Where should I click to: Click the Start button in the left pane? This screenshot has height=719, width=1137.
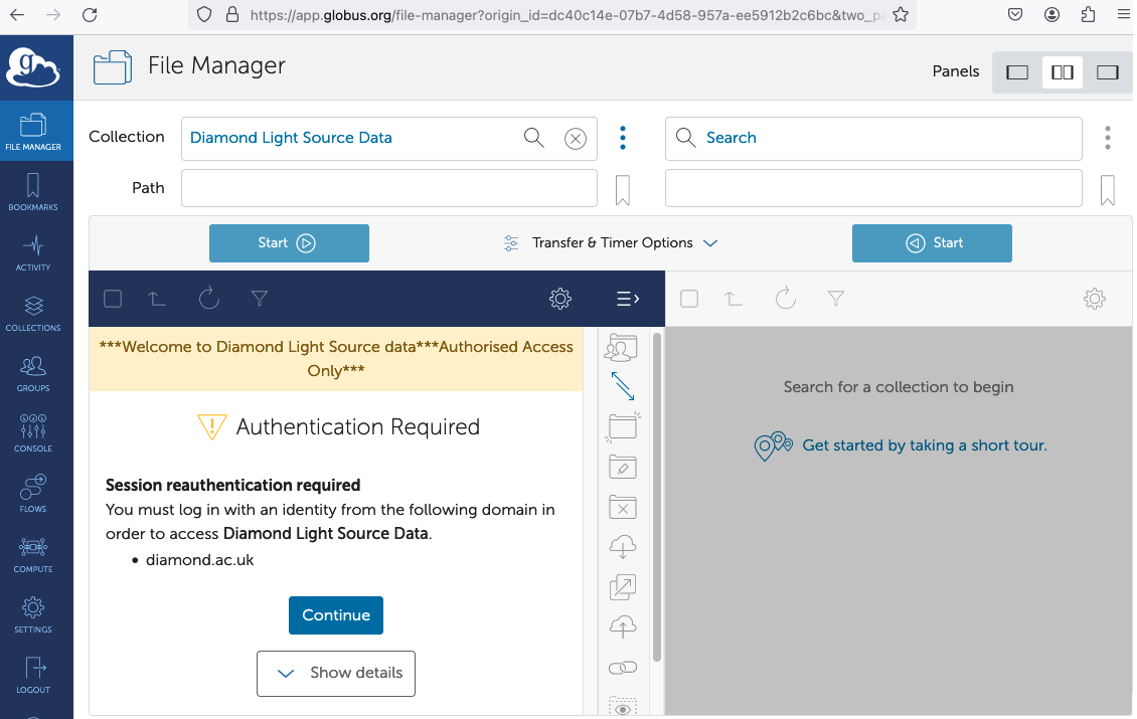[x=289, y=243]
